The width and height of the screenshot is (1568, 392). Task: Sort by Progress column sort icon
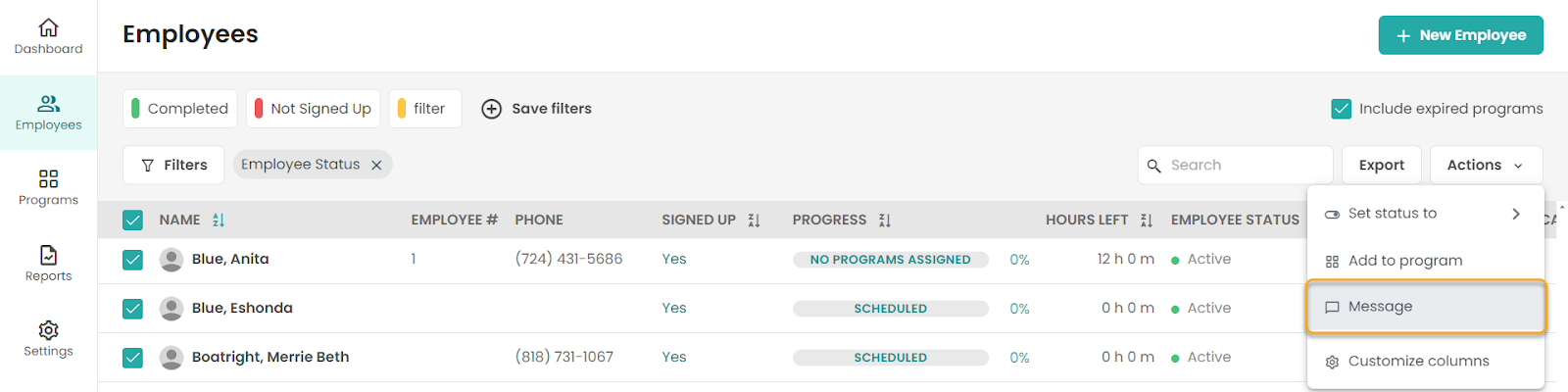coord(885,220)
